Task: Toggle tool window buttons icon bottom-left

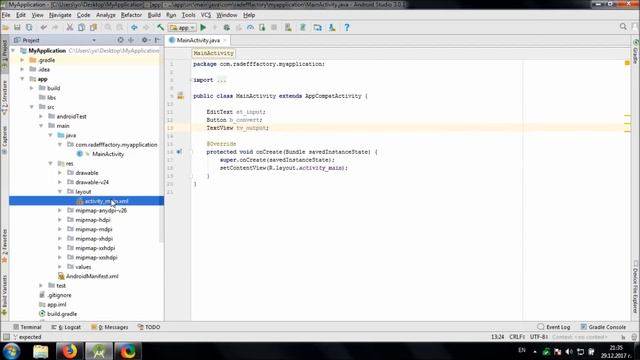Action: tap(6, 337)
